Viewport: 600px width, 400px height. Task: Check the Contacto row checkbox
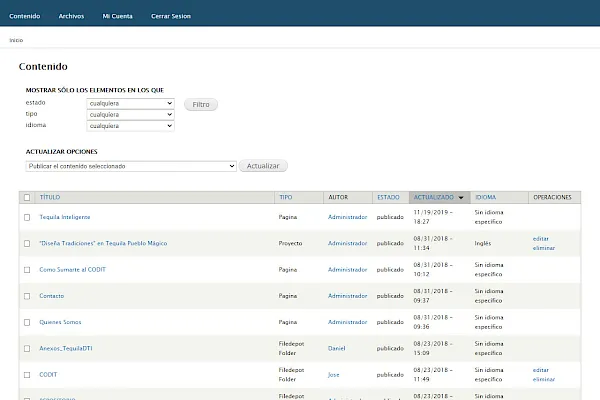tap(27, 296)
